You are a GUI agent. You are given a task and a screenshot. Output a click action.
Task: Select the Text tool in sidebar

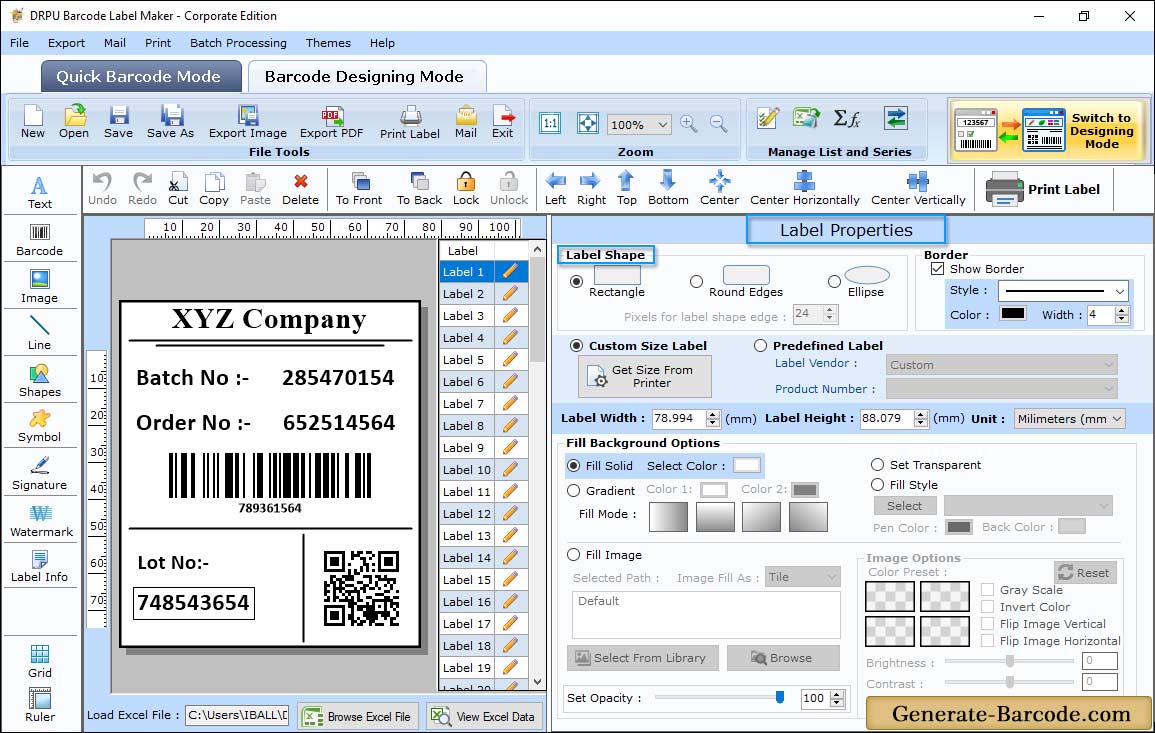click(40, 193)
